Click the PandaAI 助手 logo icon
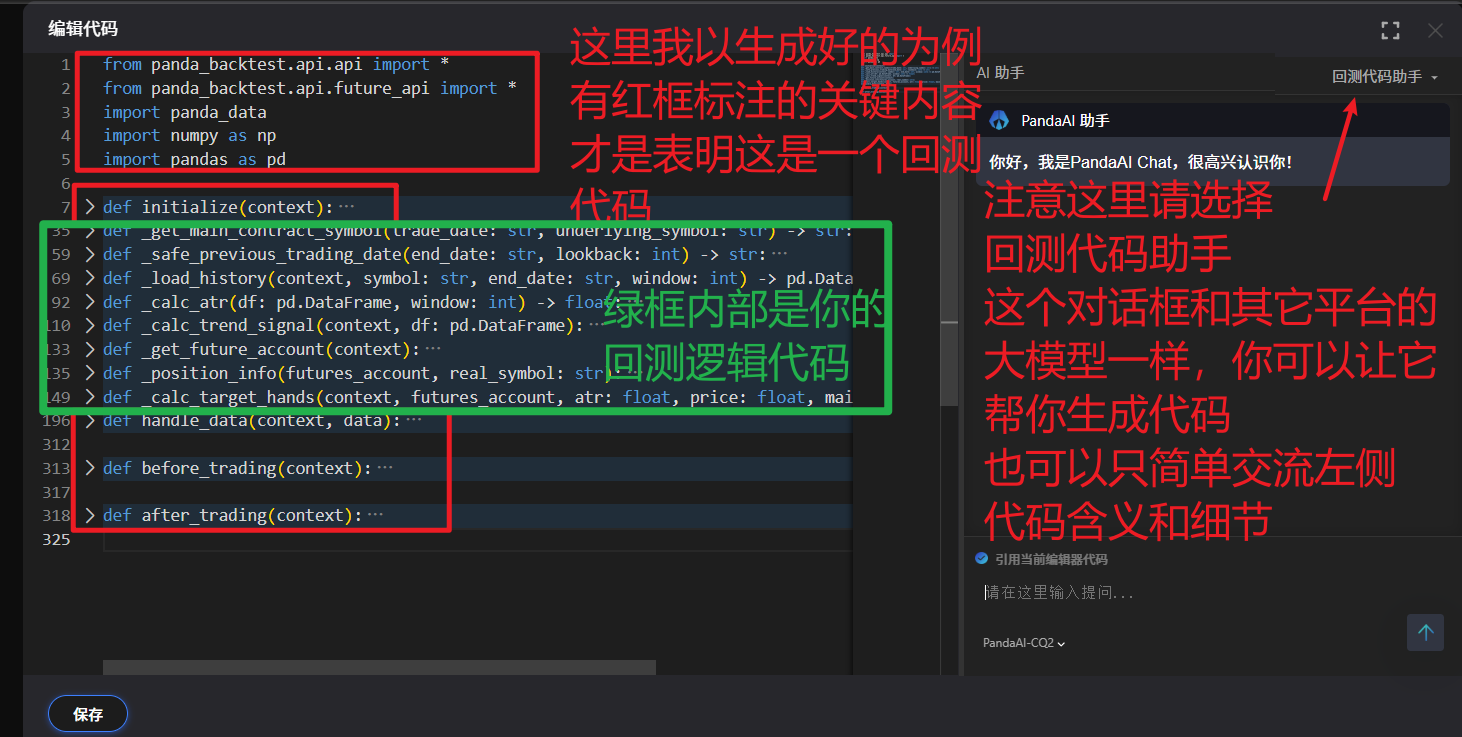The width and height of the screenshot is (1462, 737). pos(998,120)
